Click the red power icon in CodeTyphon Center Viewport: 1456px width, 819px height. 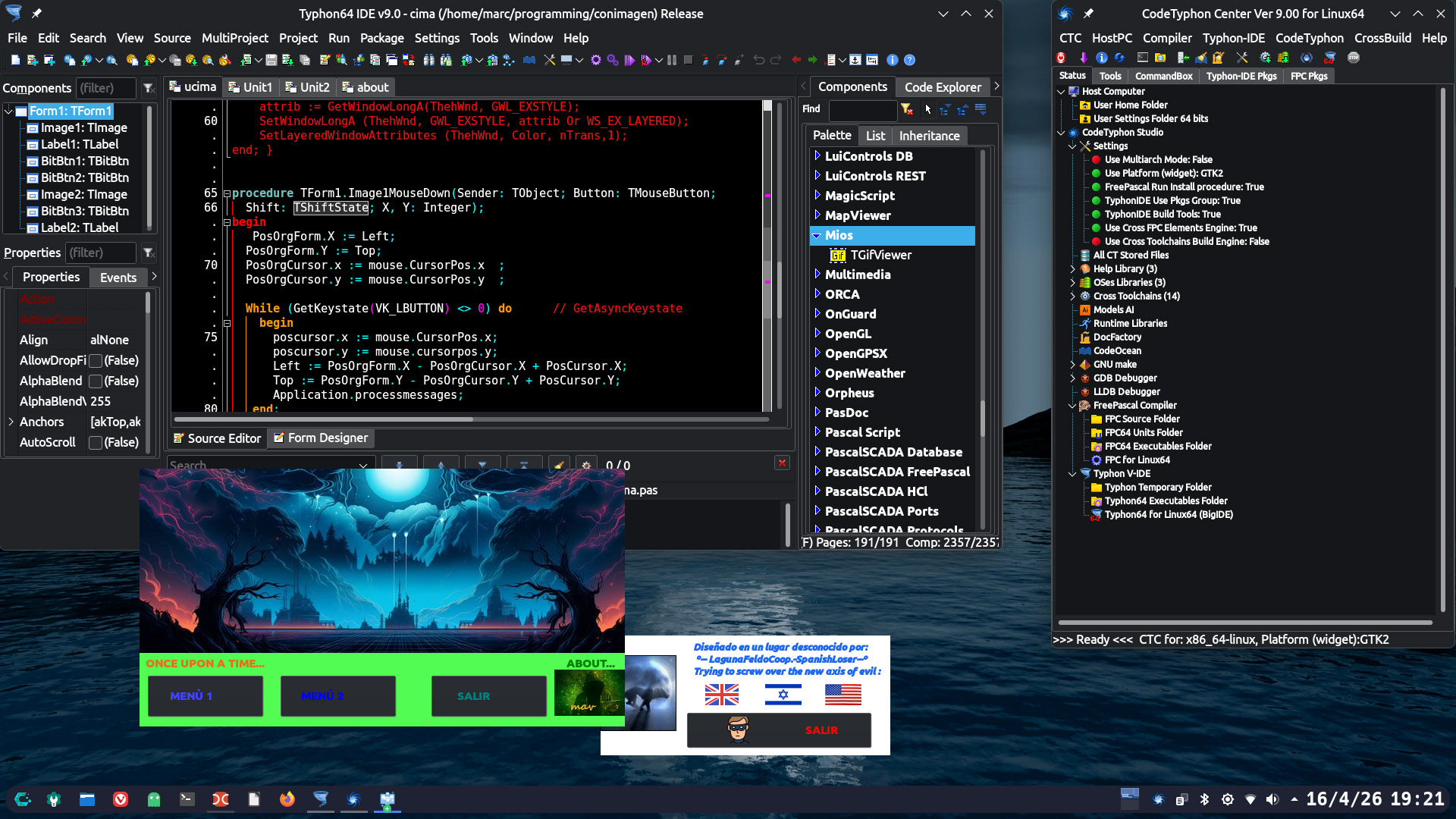click(x=1061, y=58)
